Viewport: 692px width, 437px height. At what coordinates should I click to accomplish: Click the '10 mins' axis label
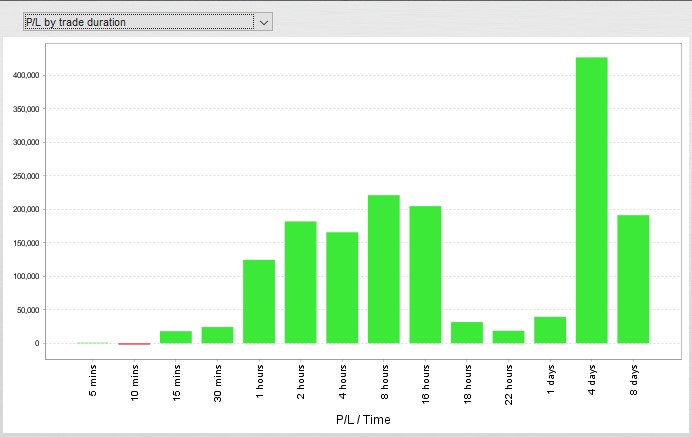tap(135, 383)
